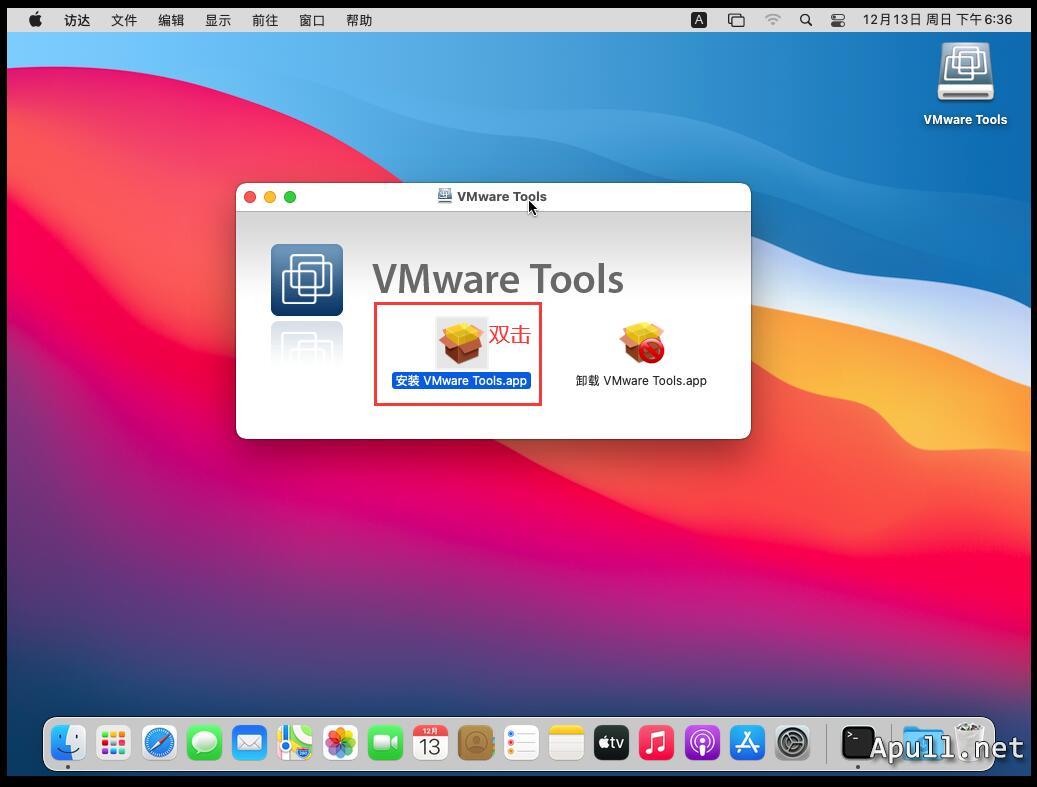Open Contacts from the Dock

476,743
